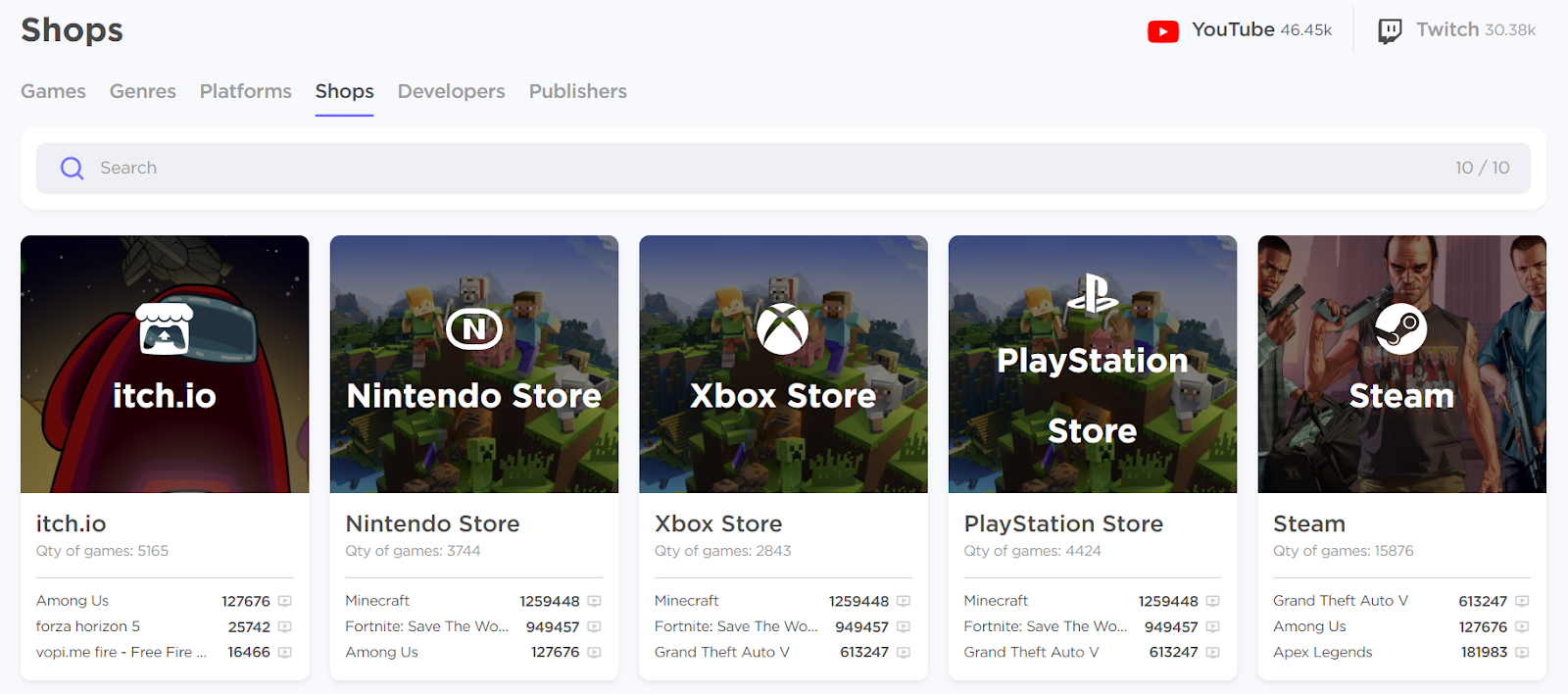Switch to the Games tab
The image size is (1568, 694).
click(53, 91)
